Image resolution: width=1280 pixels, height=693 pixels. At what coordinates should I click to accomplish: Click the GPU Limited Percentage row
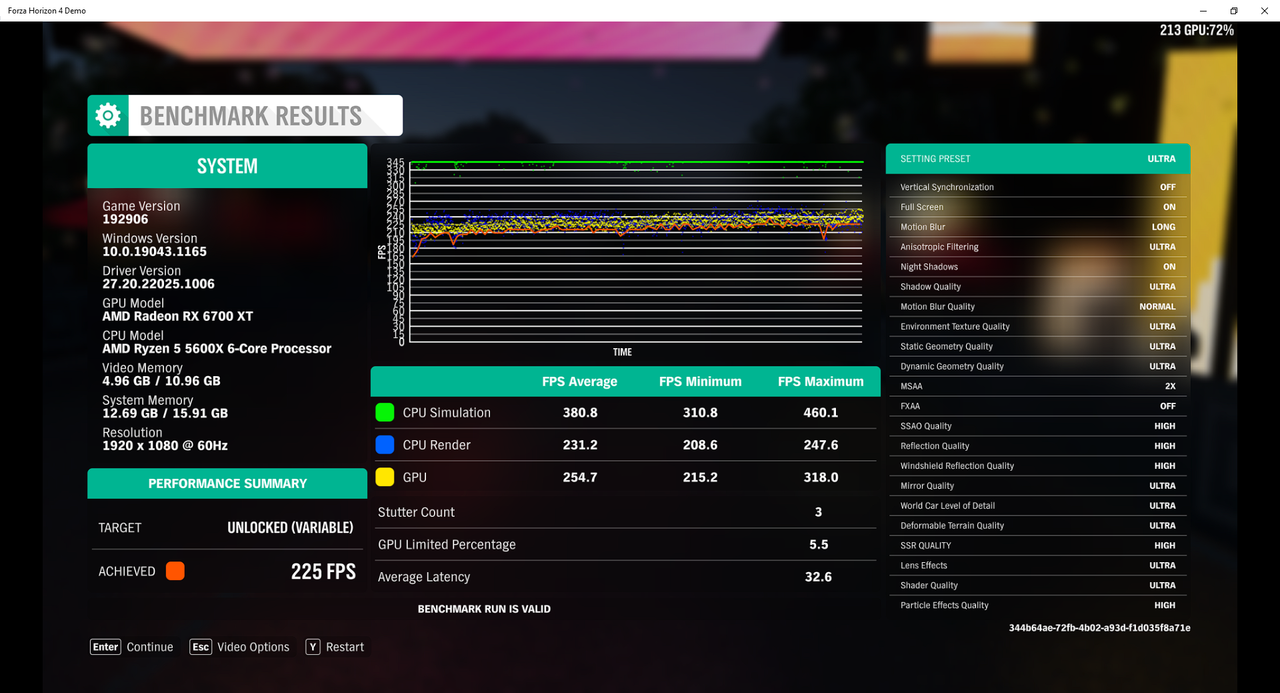tap(625, 544)
